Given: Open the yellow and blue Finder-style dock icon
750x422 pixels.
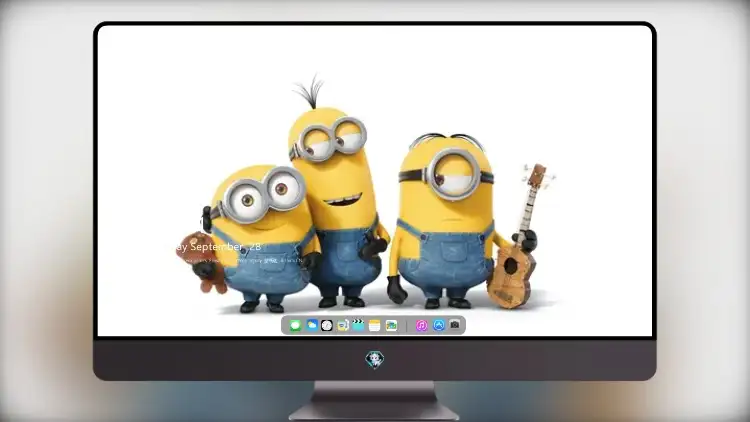Looking at the screenshot, I should pyautogui.click(x=342, y=325).
